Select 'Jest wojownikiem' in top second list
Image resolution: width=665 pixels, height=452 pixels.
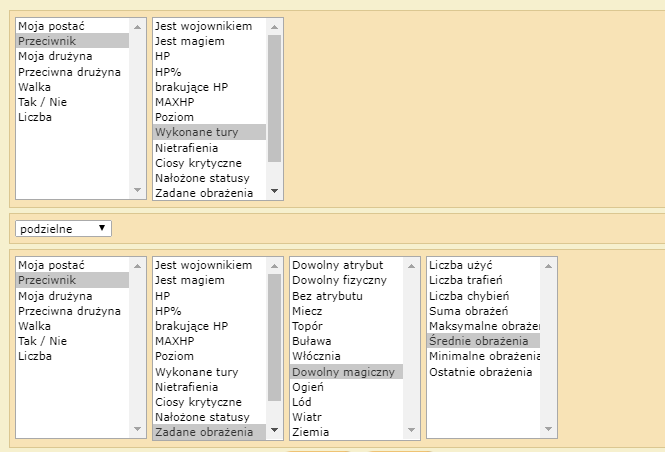tap(210, 26)
